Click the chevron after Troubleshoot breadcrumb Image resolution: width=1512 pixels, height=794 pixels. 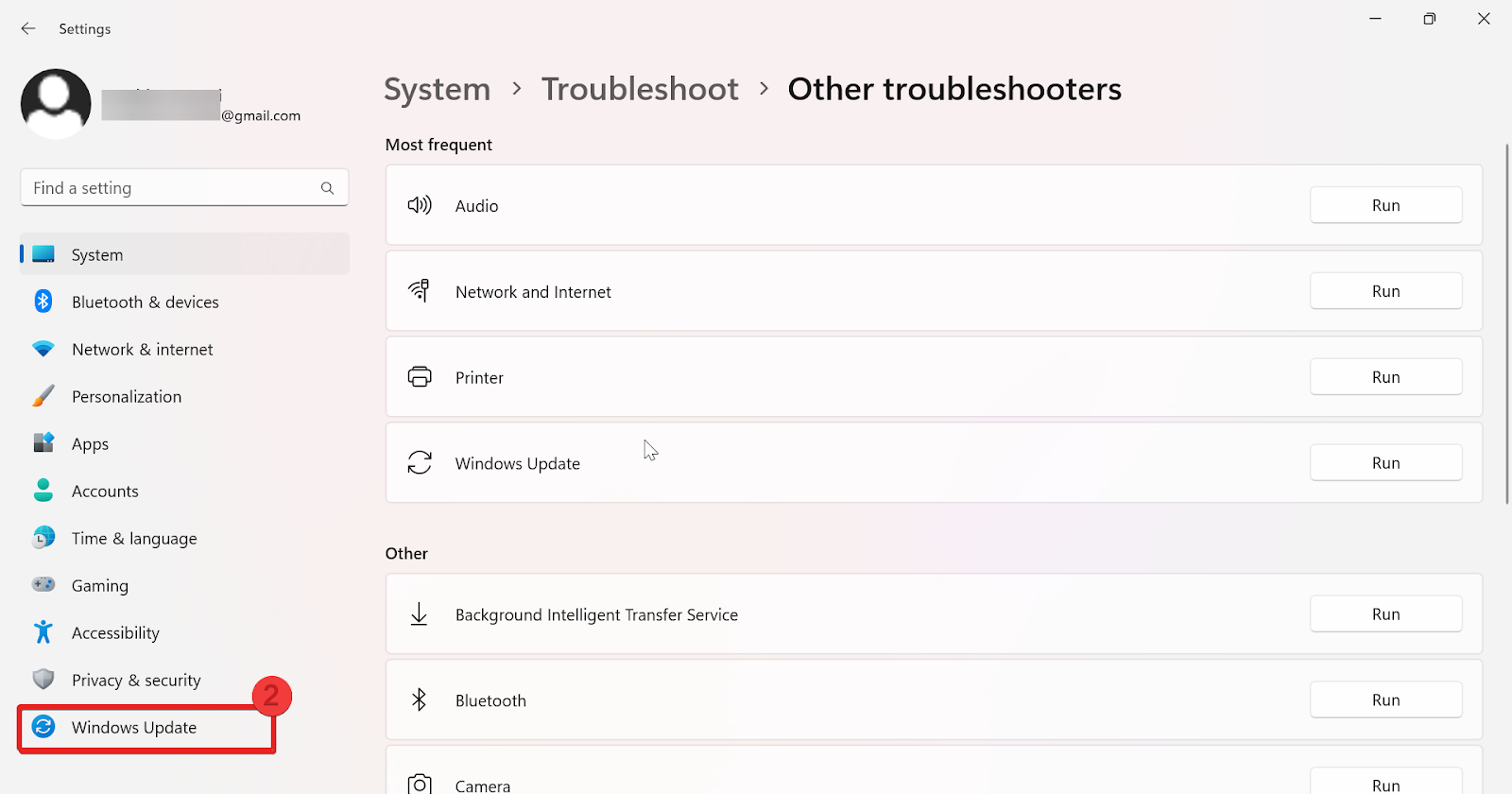coord(764,88)
